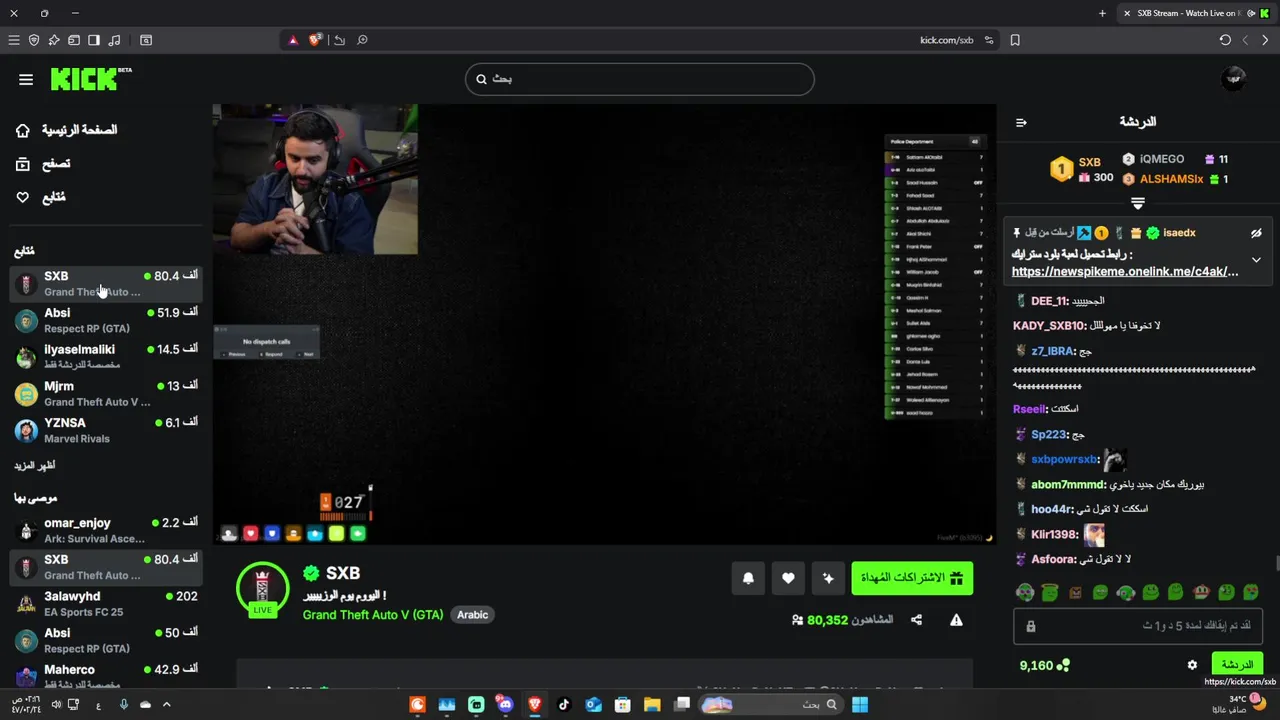1280x720 pixels.
Task: Open the new tab plus button
Action: [x=1102, y=13]
